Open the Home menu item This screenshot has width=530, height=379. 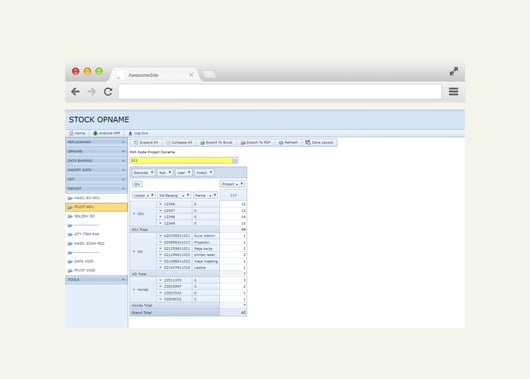(77, 133)
